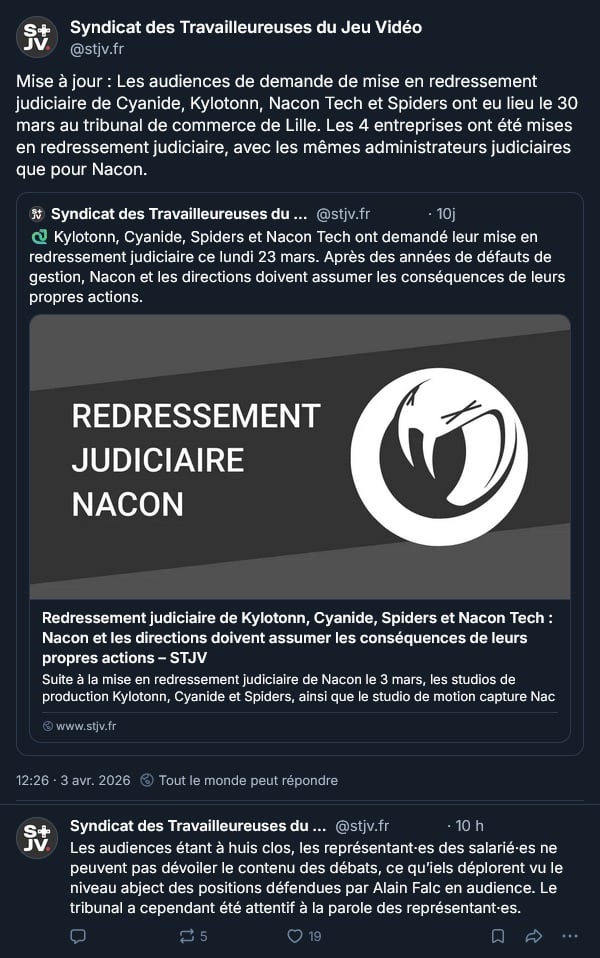This screenshot has width=600, height=958.
Task: Click the @stjv.fr handle under main author
Action: (x=97, y=49)
